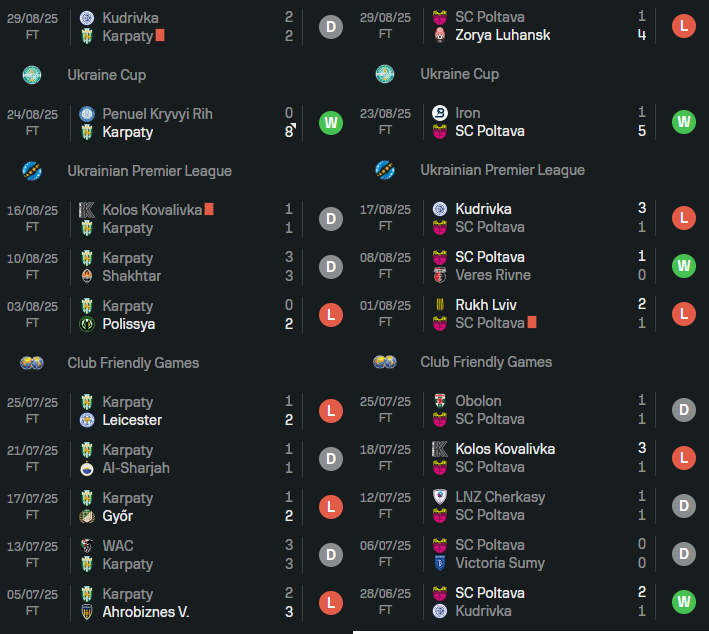Click the L badge for Zorya Luhansk match
709x634 pixels.
point(684,26)
